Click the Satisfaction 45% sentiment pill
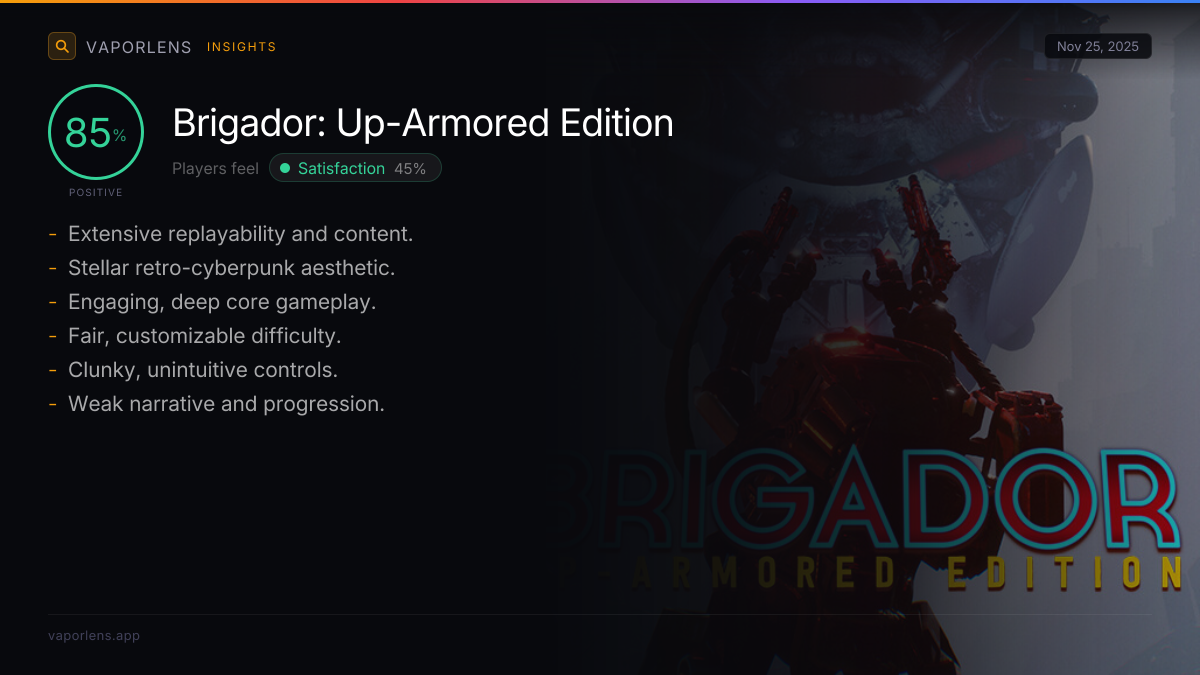Screen dimensions: 1200x675 (355, 168)
